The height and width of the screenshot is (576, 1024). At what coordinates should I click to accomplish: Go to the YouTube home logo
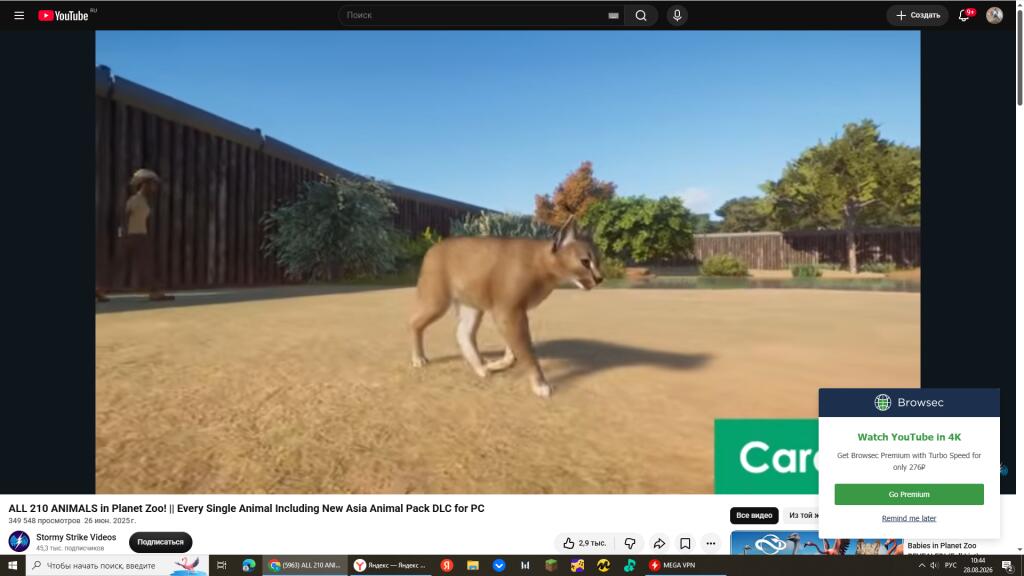pyautogui.click(x=63, y=16)
